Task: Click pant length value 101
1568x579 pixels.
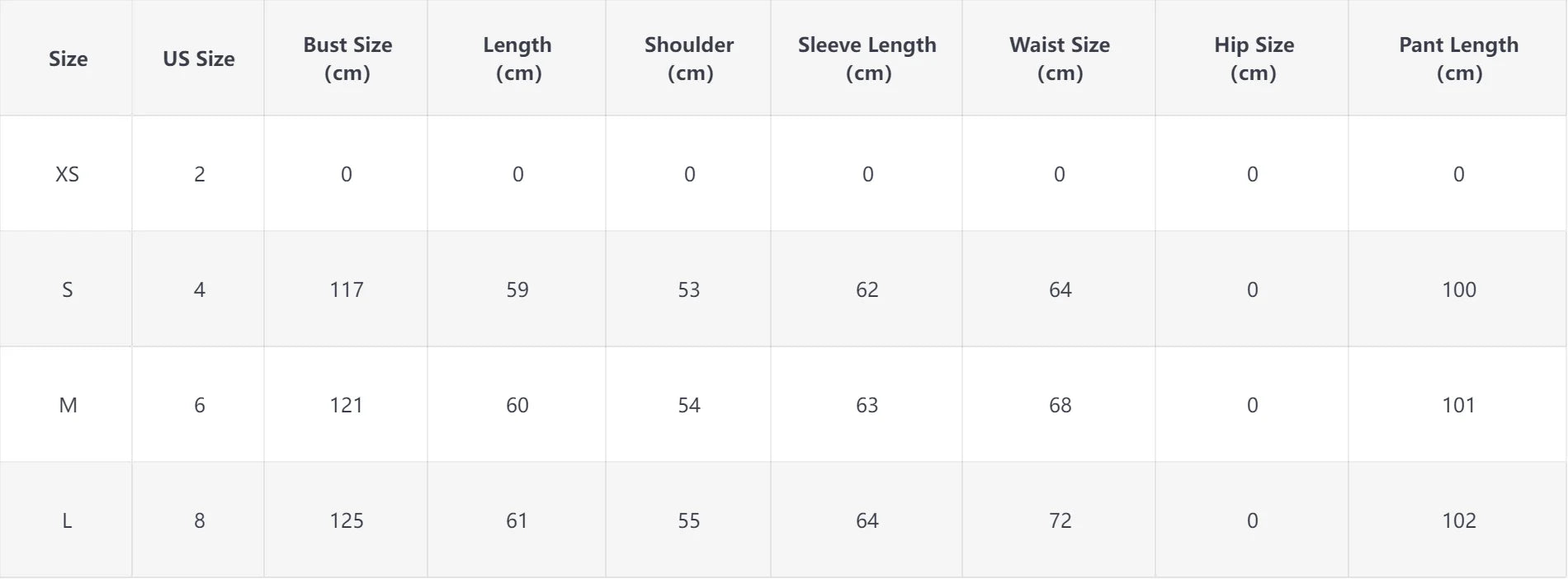Action: pos(1458,405)
